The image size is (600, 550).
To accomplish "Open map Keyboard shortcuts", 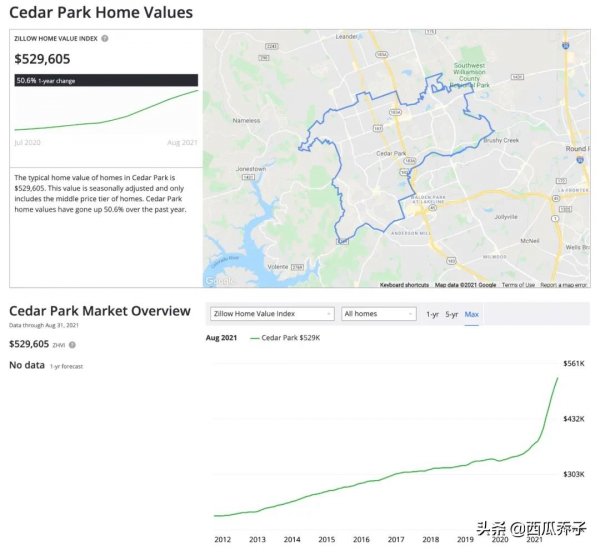I will 404,285.
